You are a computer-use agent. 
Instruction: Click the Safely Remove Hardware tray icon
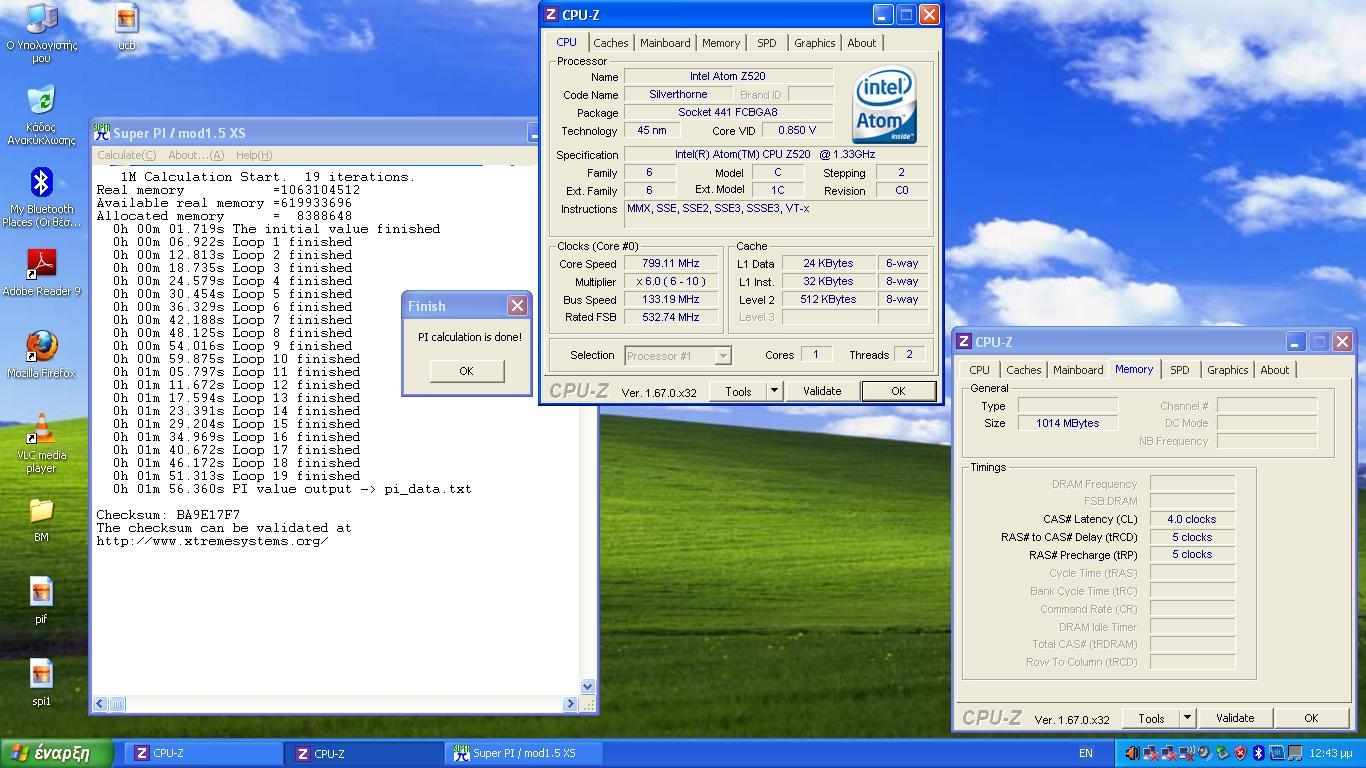click(1222, 753)
